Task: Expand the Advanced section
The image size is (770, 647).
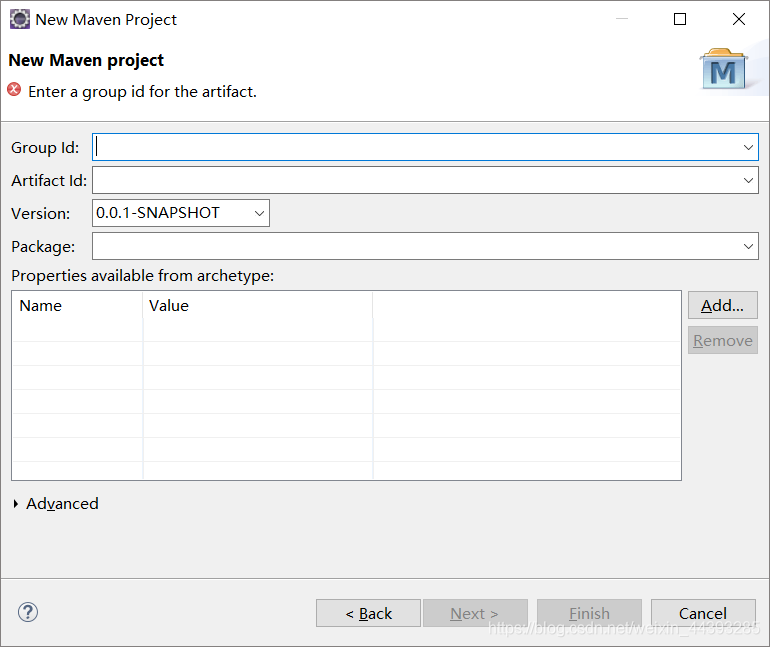Action: pyautogui.click(x=16, y=504)
